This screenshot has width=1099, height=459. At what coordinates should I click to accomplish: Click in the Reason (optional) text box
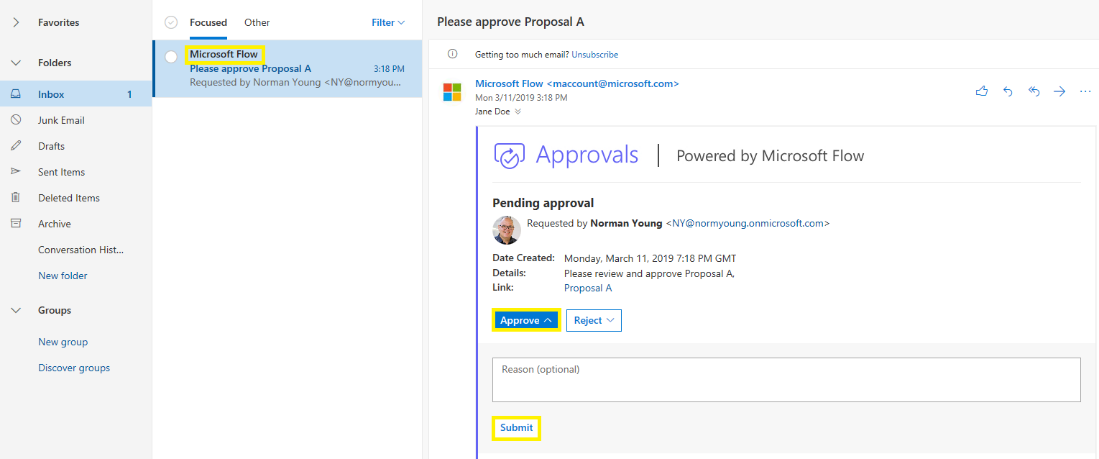coord(785,380)
